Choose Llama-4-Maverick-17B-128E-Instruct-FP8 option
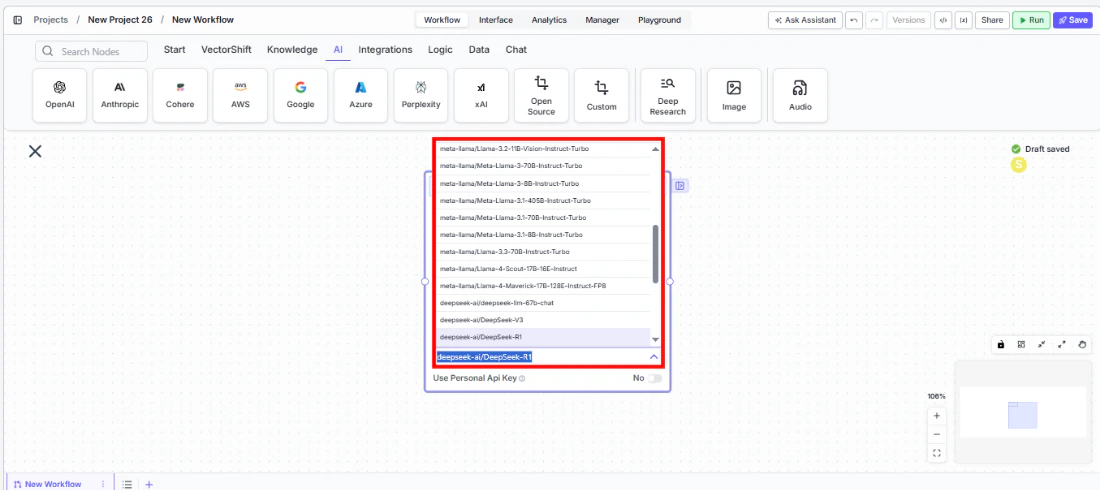Viewport: 1100px width, 490px height. click(x=543, y=286)
